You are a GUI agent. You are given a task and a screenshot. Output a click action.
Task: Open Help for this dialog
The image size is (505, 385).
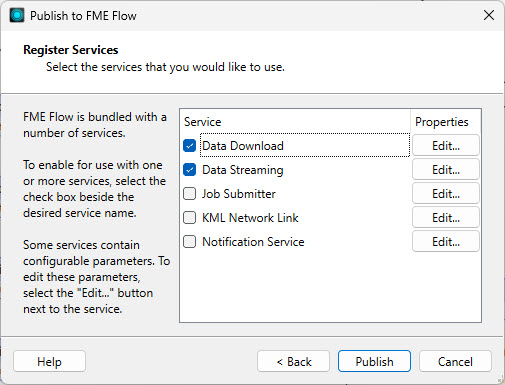49,361
